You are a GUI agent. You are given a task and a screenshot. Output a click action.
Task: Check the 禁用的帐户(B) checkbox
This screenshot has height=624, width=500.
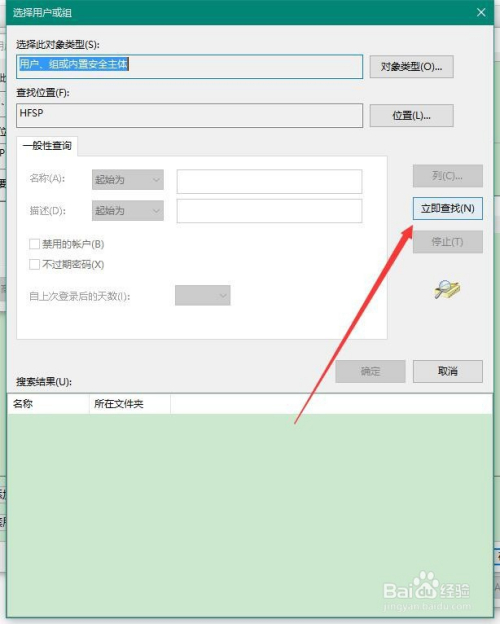[x=34, y=244]
